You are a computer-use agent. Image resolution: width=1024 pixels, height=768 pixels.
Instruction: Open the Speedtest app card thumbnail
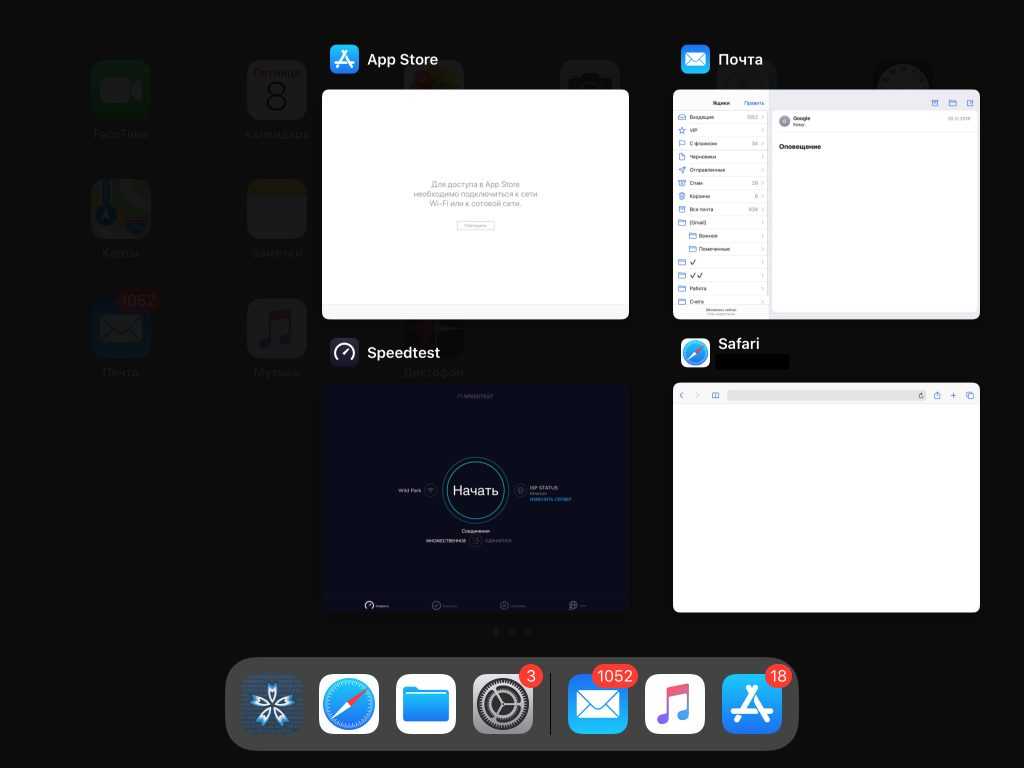point(475,498)
